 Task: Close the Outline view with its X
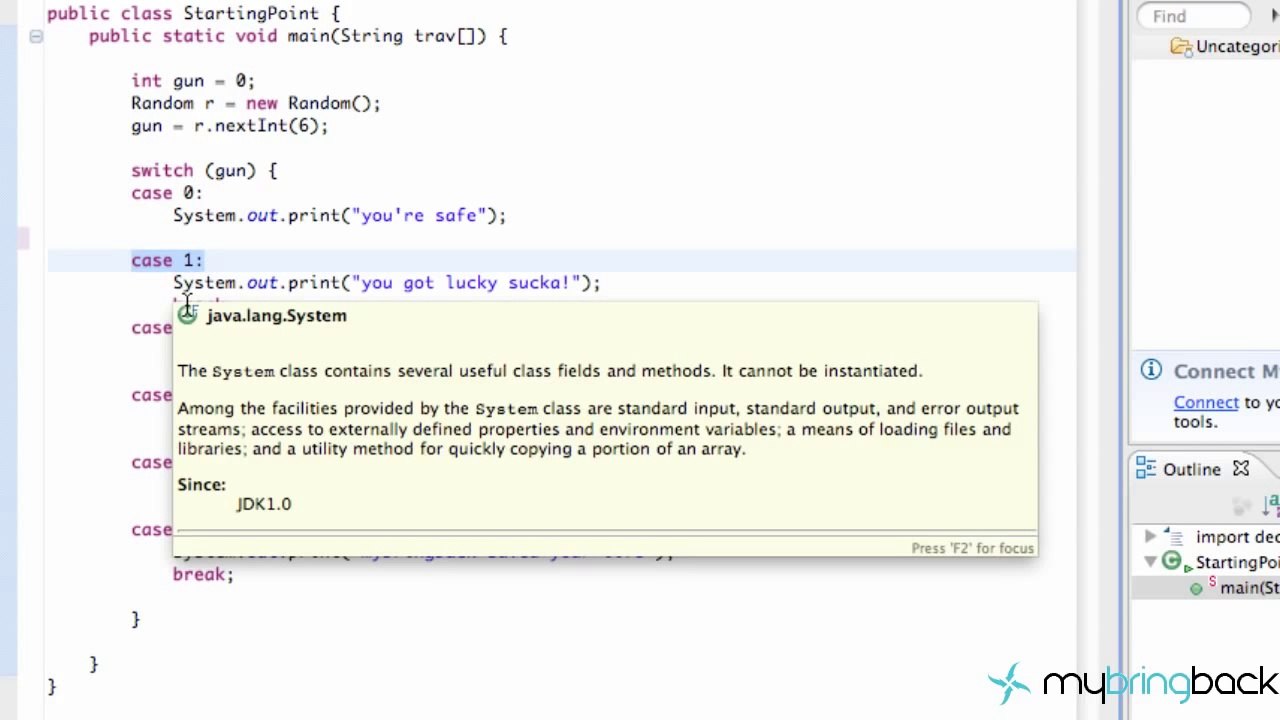pos(1241,468)
